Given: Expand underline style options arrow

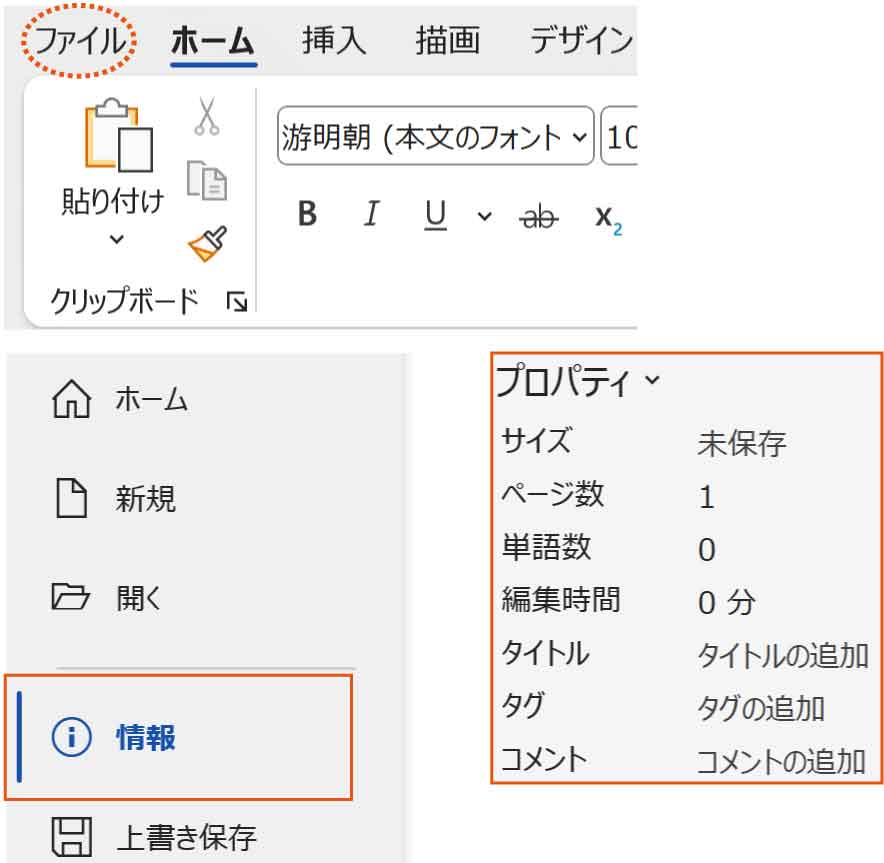Looking at the screenshot, I should tap(485, 215).
